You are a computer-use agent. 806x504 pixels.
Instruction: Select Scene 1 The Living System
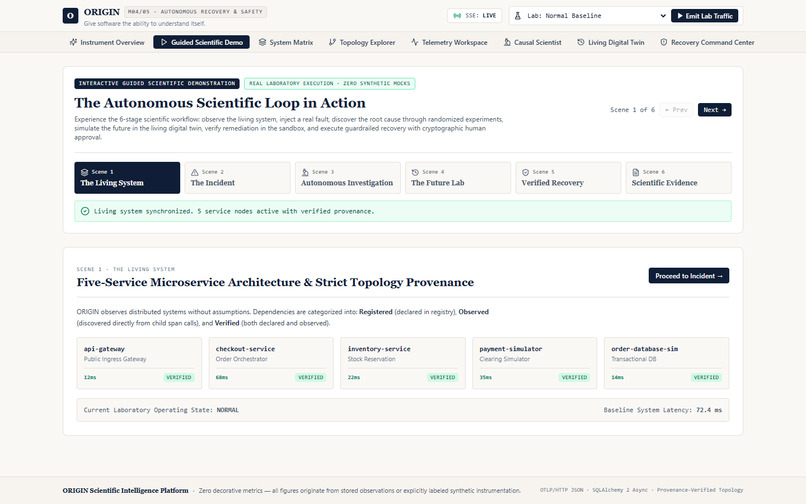coord(127,178)
